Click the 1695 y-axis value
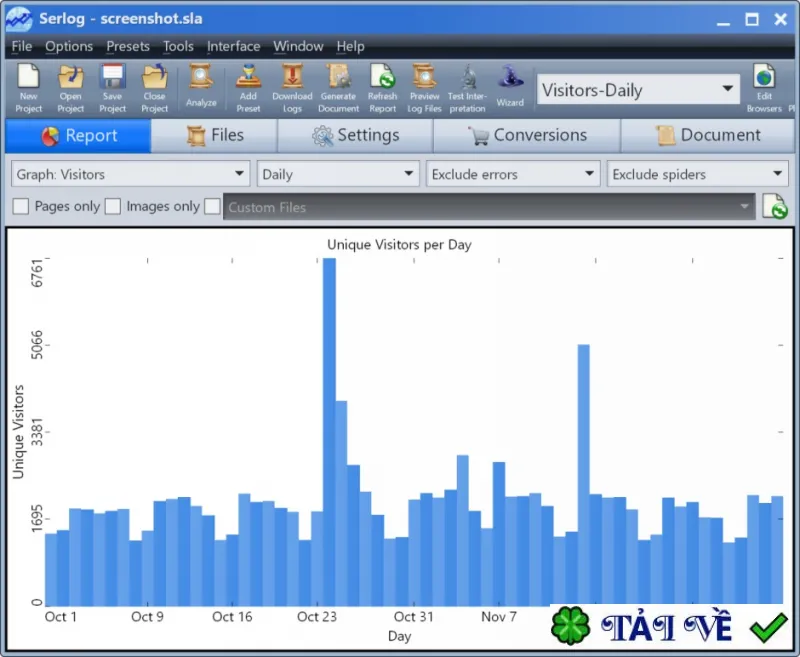Screen dimensions: 800x657 [x=37, y=518]
